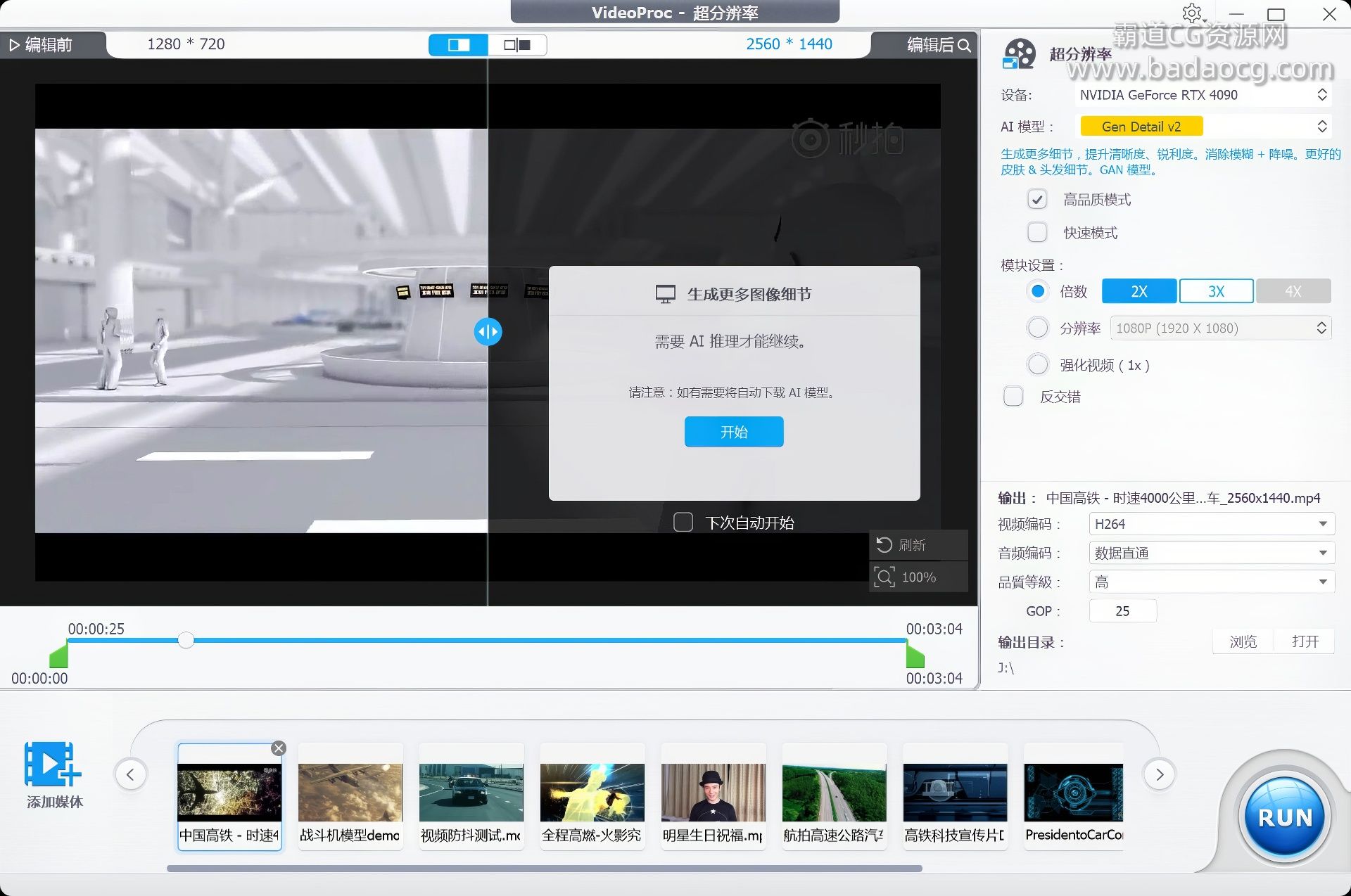
Task: Click the output filename 中国高铁 text
Action: click(1183, 498)
